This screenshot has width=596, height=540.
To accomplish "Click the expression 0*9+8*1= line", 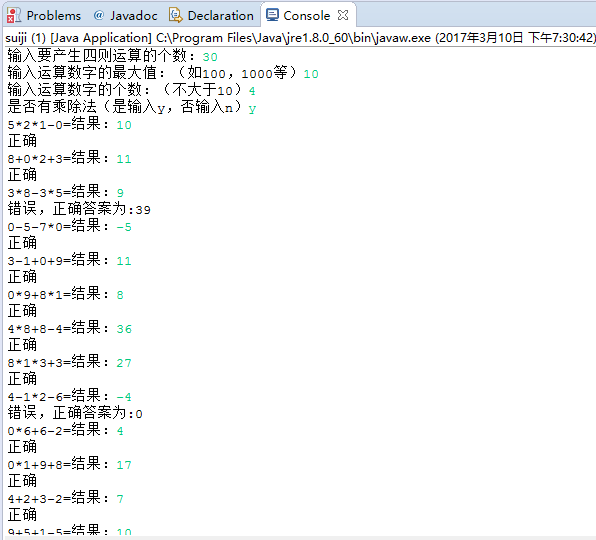I will pos(66,294).
